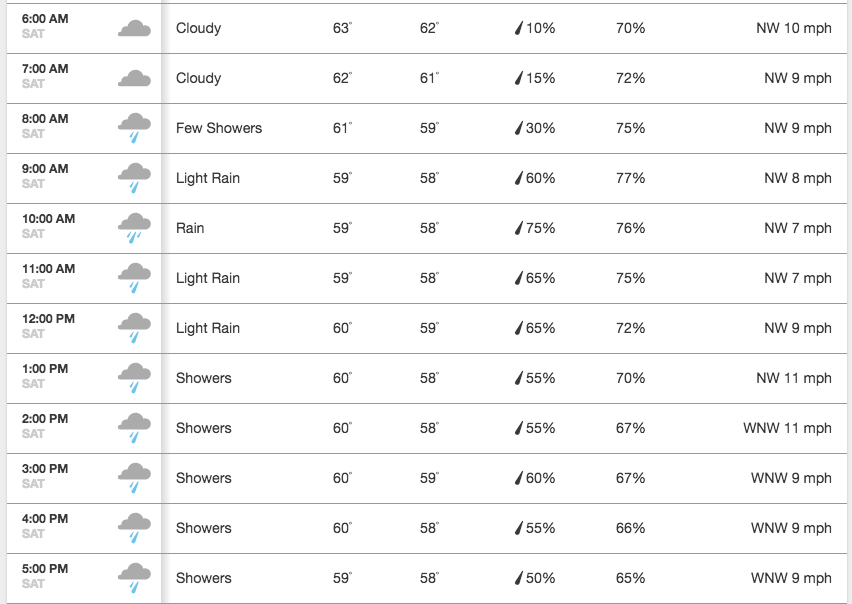This screenshot has width=852, height=604.
Task: Select the 12:00 PM SAT hourly row
Action: click(427, 329)
